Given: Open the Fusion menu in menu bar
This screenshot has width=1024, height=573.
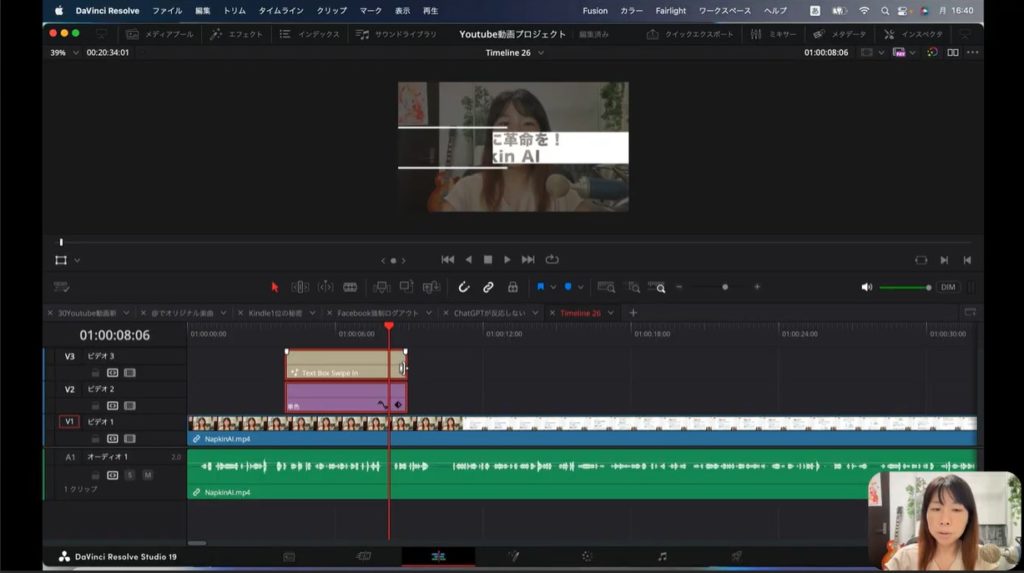Looking at the screenshot, I should [595, 10].
